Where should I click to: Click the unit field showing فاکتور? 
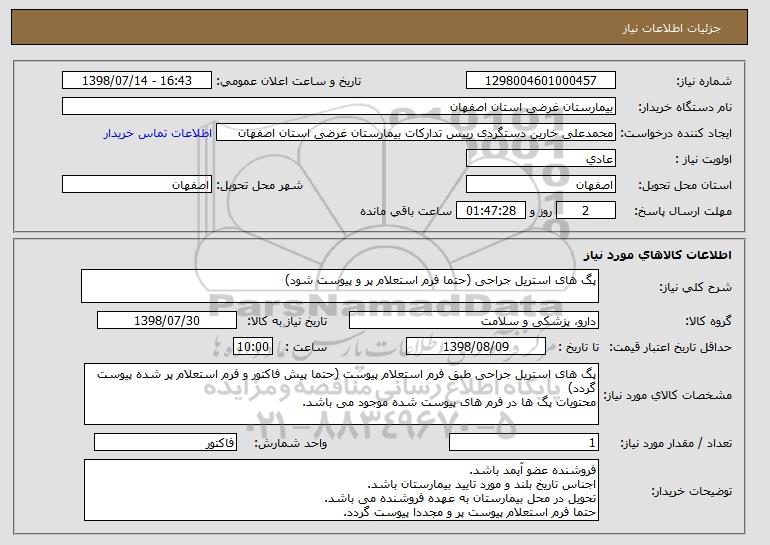165,442
